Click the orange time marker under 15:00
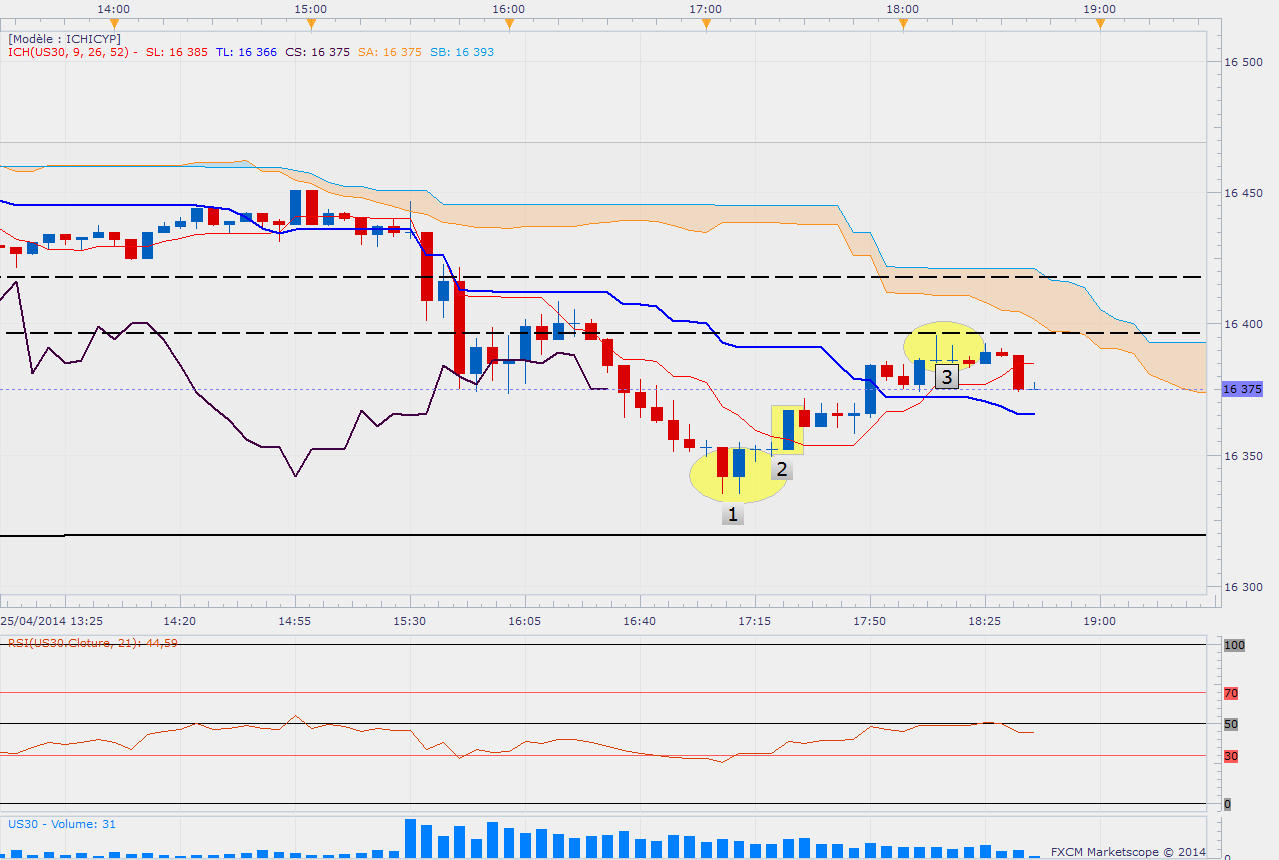The width and height of the screenshot is (1279, 860). (x=311, y=22)
